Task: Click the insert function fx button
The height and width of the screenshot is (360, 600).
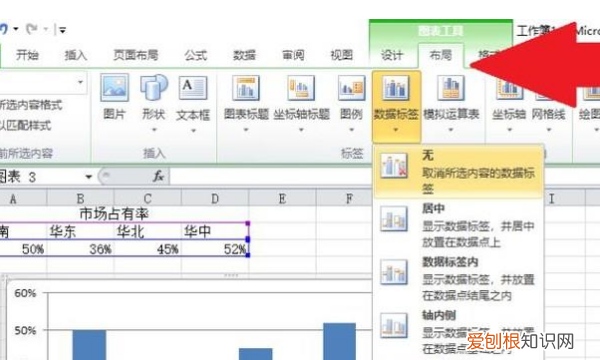Action: (158, 176)
